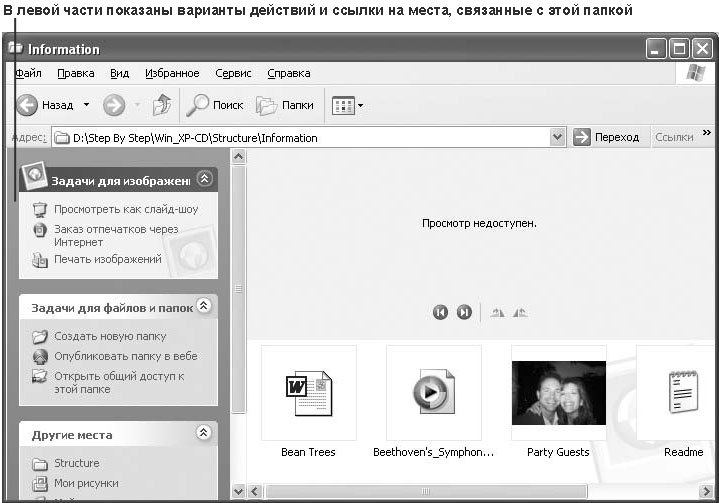This screenshot has height=503, width=719.
Task: Open the Файл menu
Action: point(28,73)
